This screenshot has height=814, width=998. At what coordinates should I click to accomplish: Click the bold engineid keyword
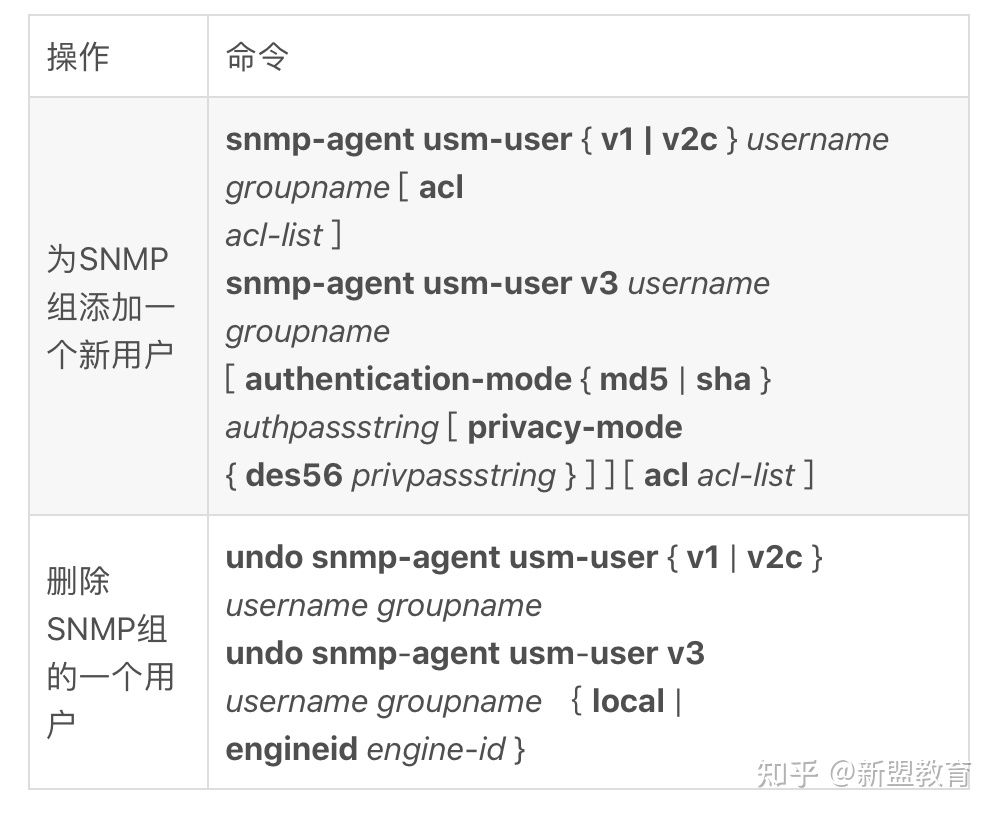[x=292, y=749]
